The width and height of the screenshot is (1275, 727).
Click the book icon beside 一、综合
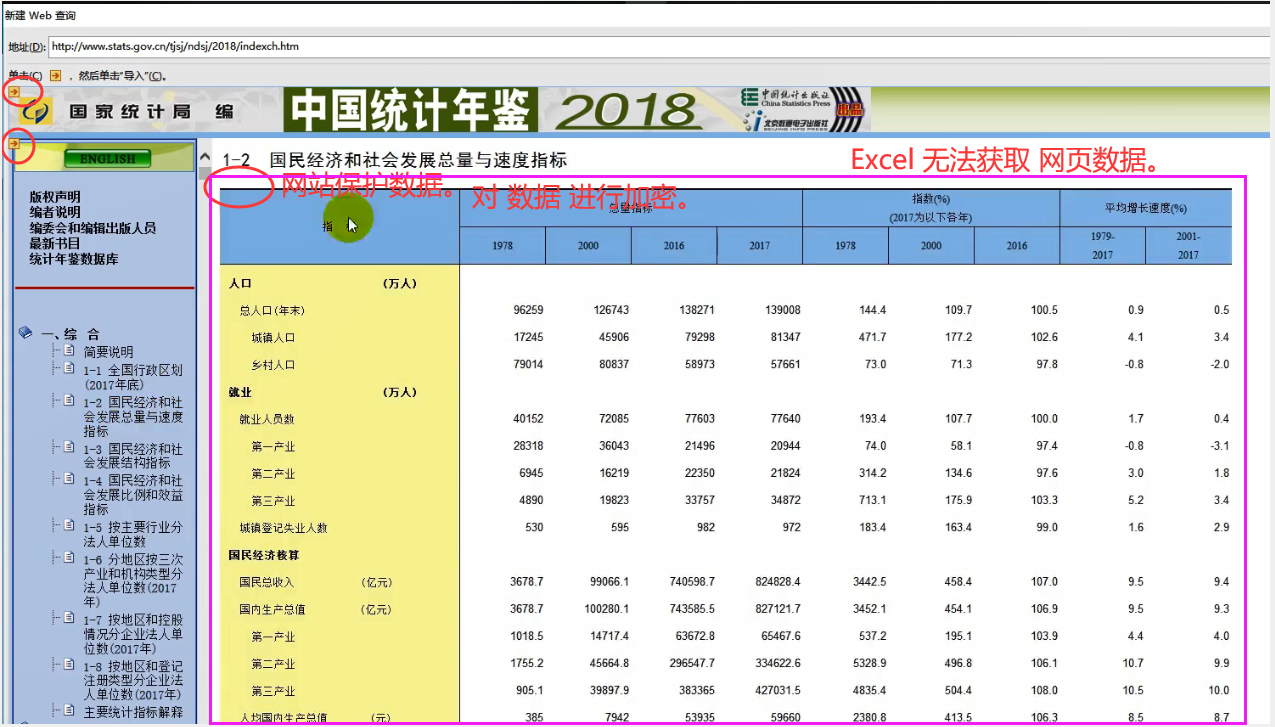click(26, 334)
